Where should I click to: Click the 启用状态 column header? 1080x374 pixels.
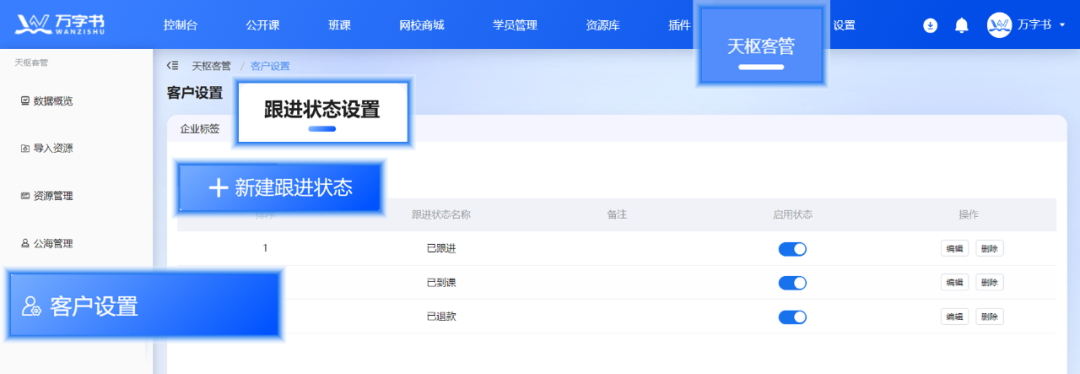[x=792, y=214]
